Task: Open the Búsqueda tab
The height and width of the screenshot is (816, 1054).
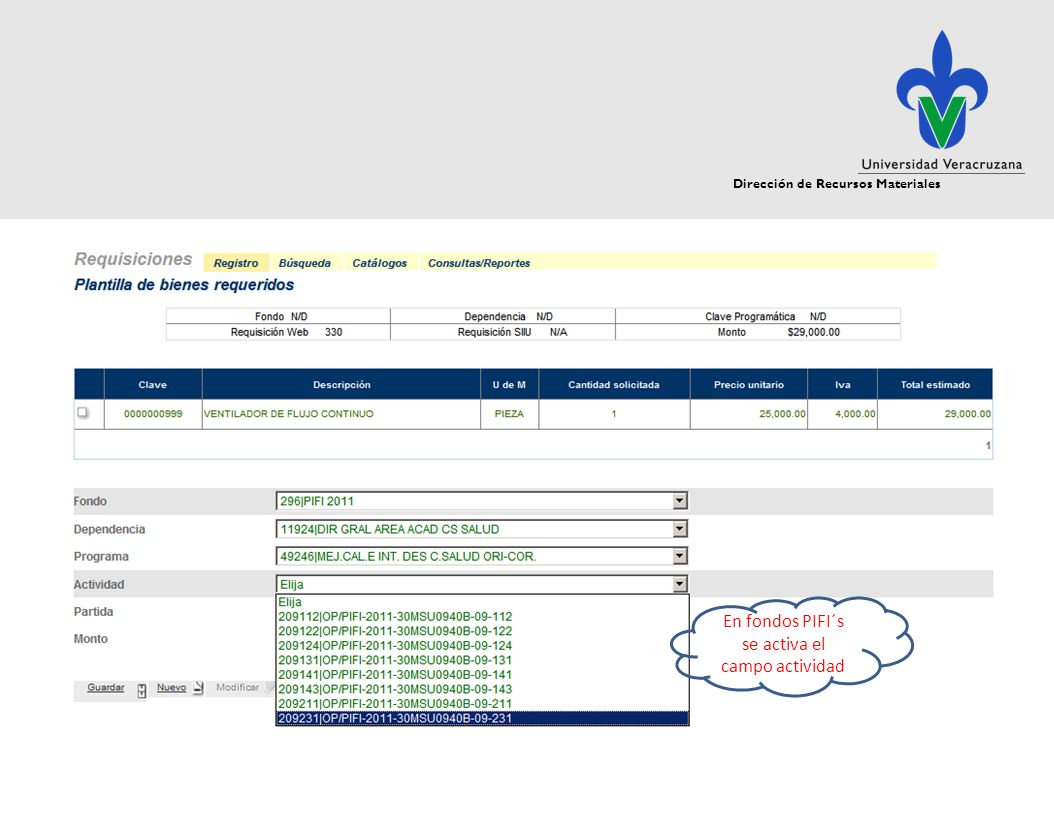Action: pos(305,263)
